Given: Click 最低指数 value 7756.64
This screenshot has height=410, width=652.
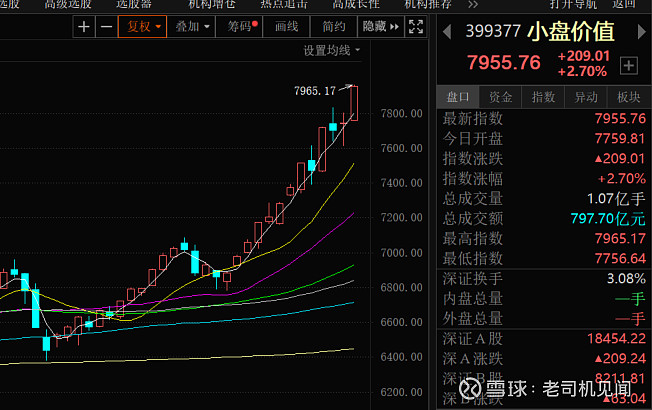Looking at the screenshot, I should pos(620,259).
